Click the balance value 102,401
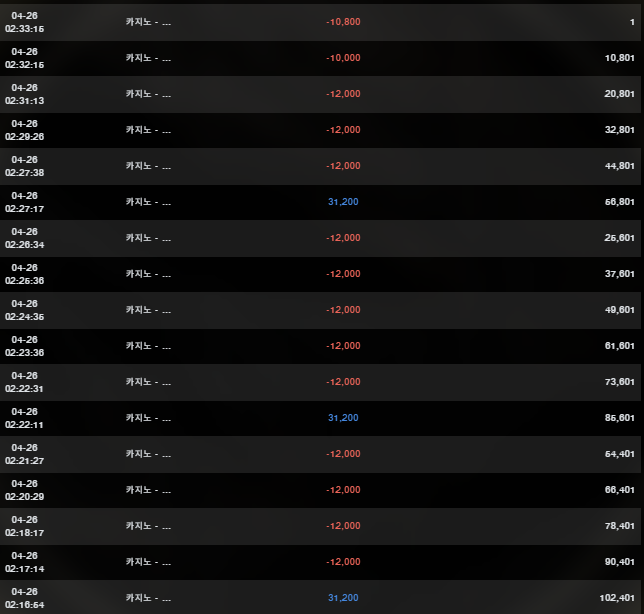644x614 pixels. pyautogui.click(x=618, y=598)
